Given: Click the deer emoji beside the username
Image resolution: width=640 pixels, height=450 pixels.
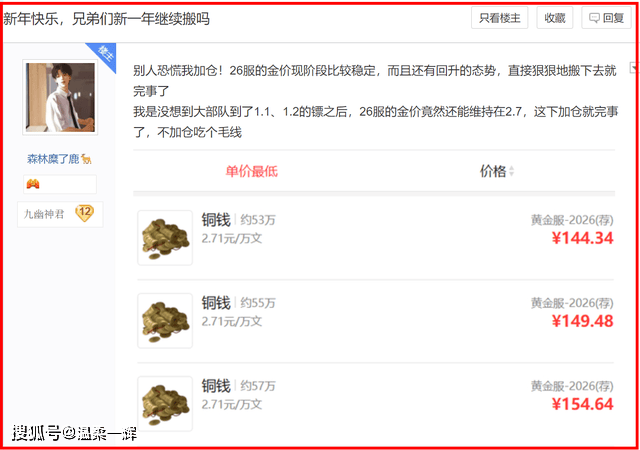Looking at the screenshot, I should [x=86, y=159].
